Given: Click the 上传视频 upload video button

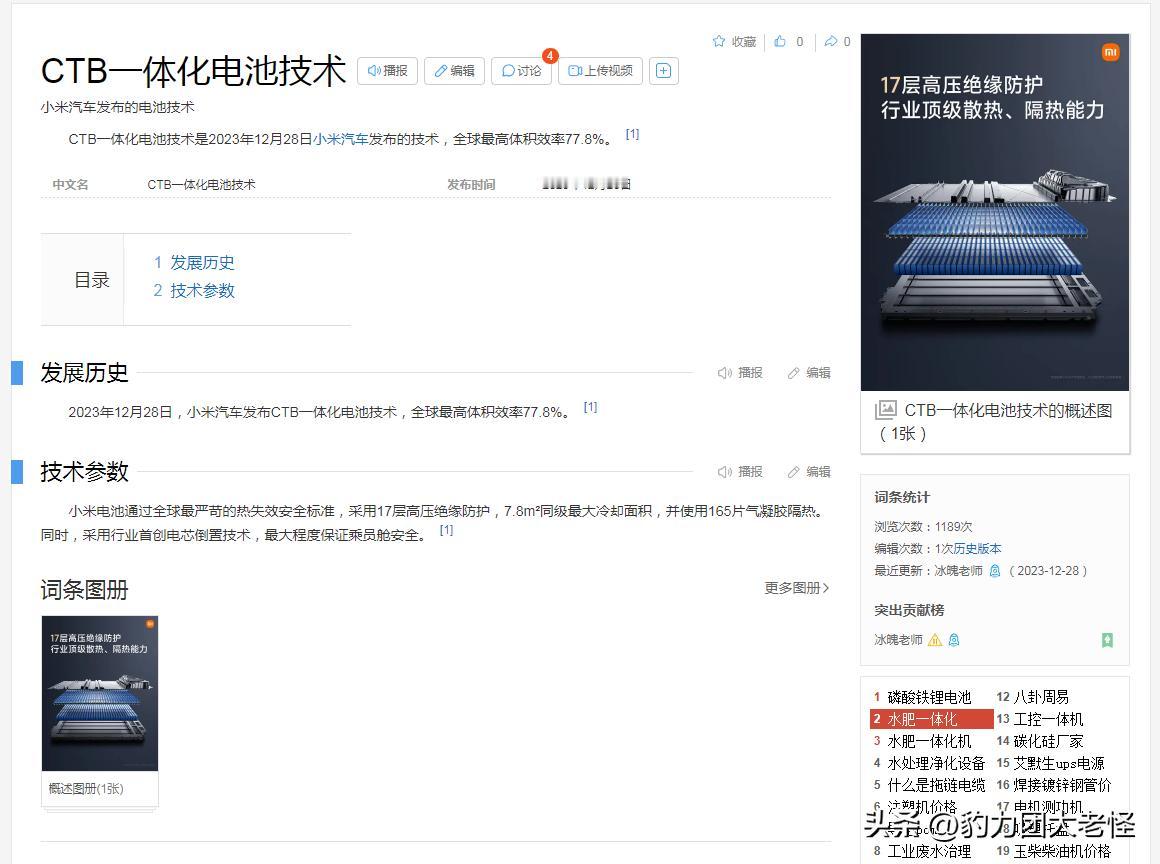Looking at the screenshot, I should tap(600, 71).
